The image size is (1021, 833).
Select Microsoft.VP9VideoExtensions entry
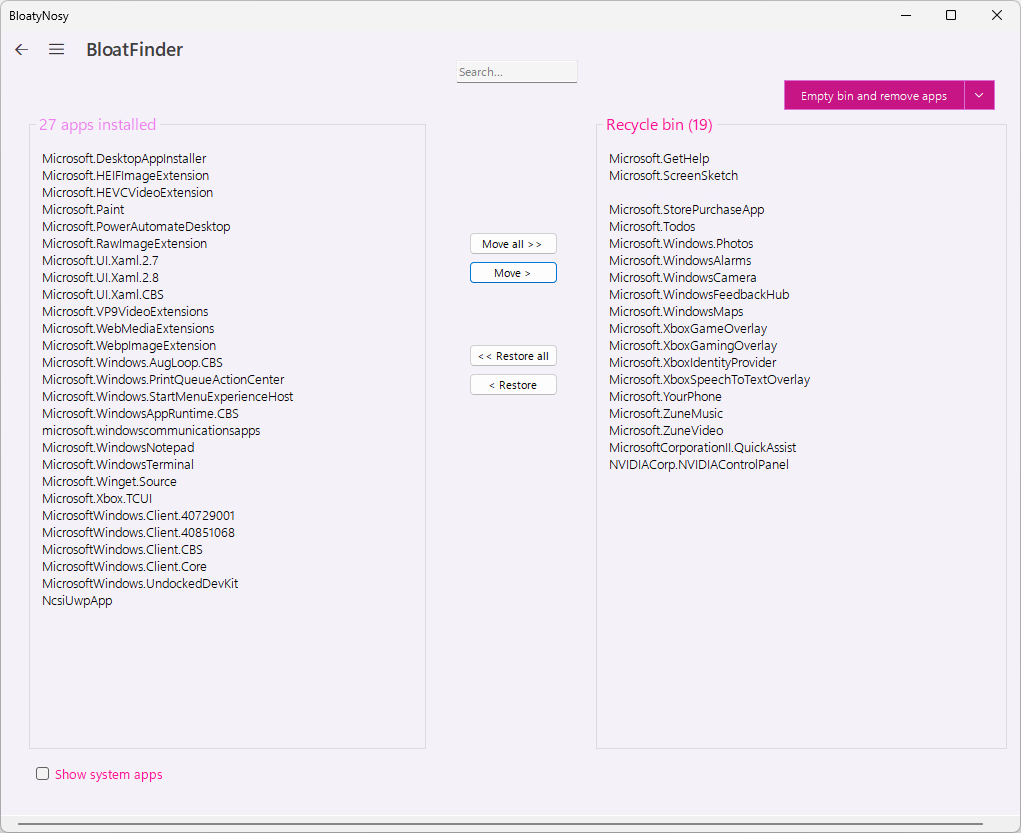125,311
